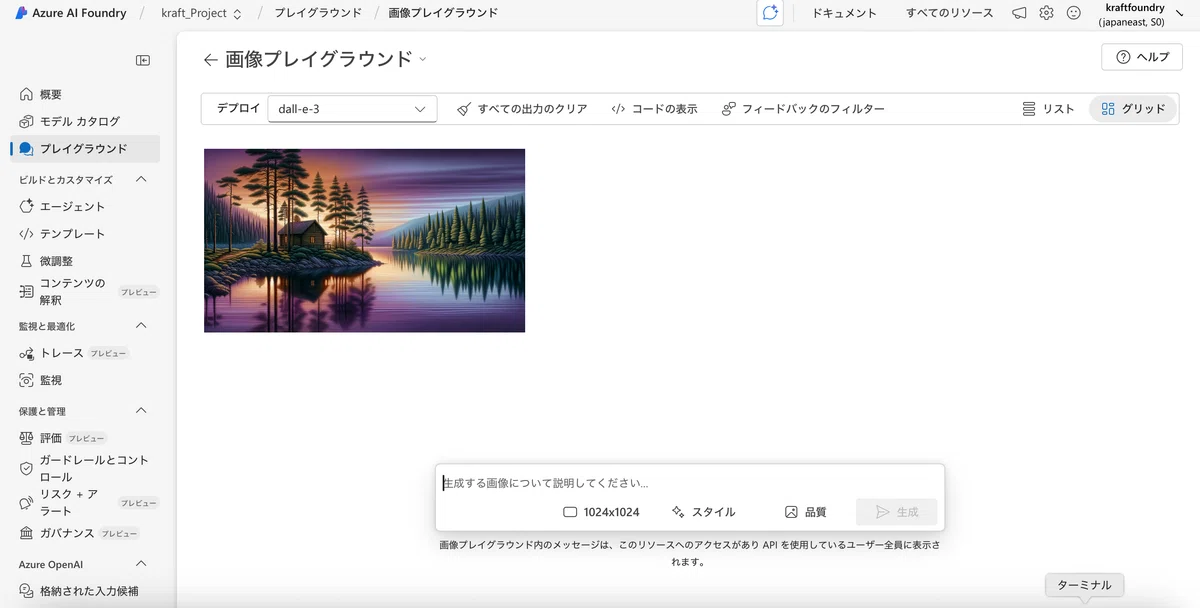Open 格納された入力候補 sidebar item
The width and height of the screenshot is (1200, 608).
click(85, 591)
